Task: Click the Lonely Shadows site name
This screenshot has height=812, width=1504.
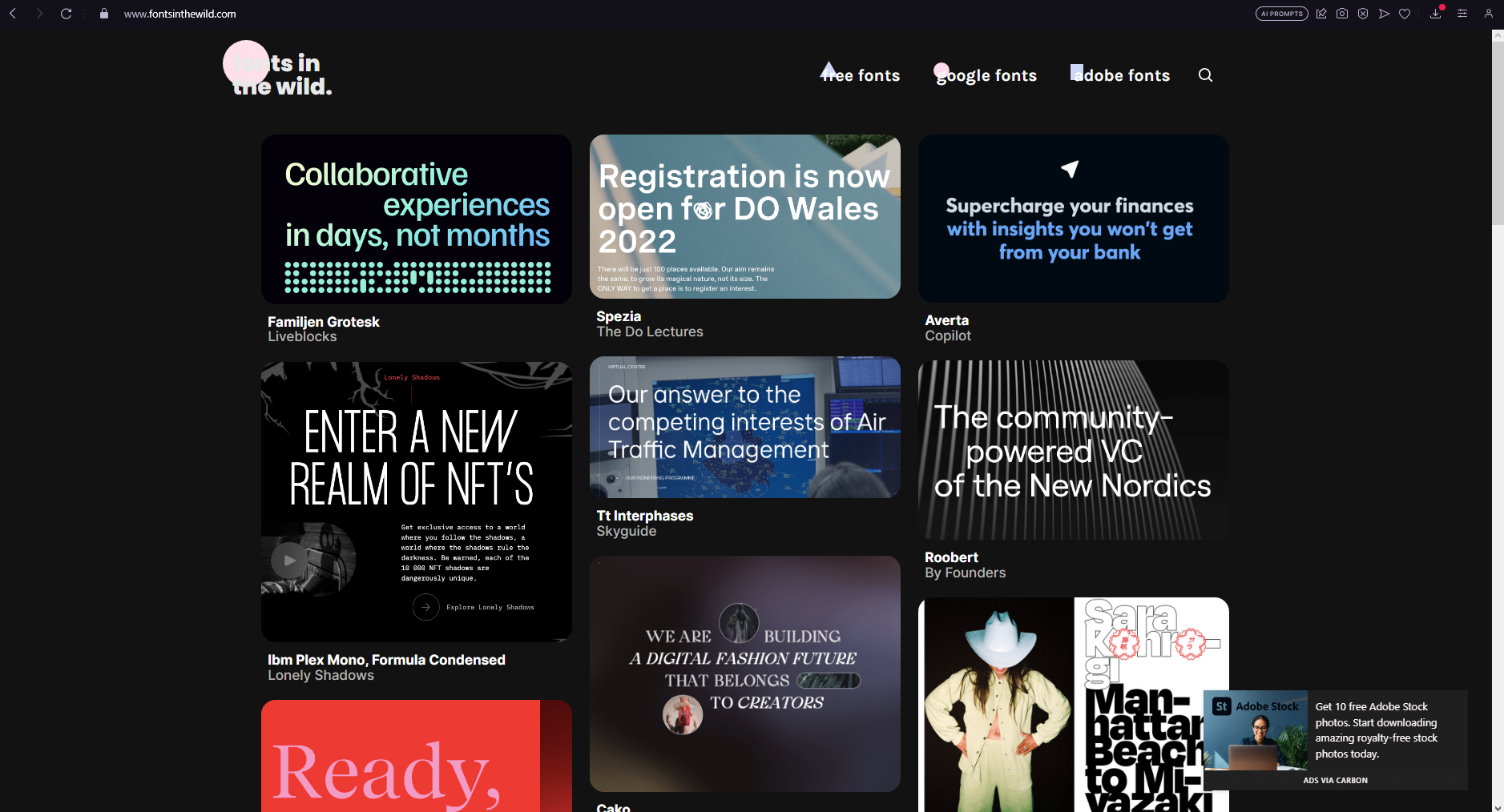Action: 321,675
